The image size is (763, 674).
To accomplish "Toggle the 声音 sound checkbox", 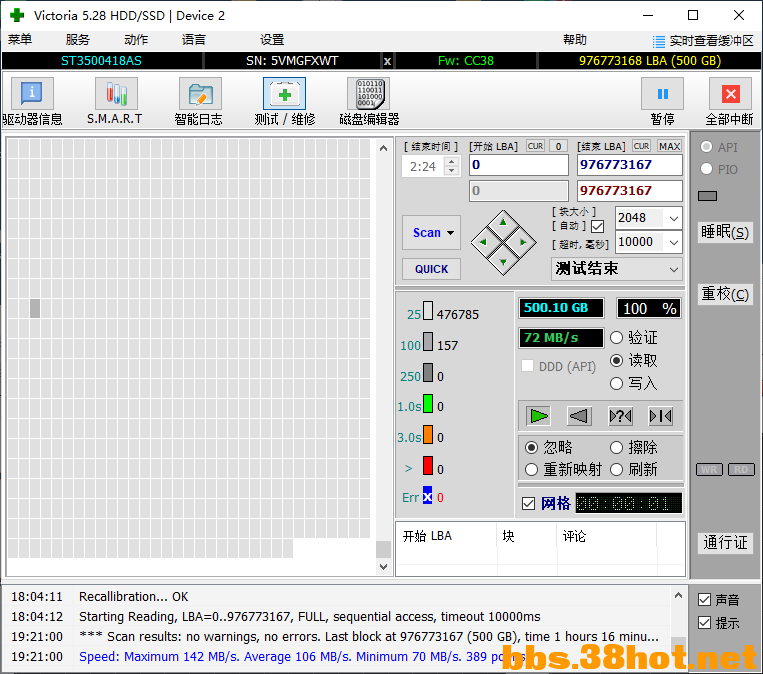I will coord(705,600).
